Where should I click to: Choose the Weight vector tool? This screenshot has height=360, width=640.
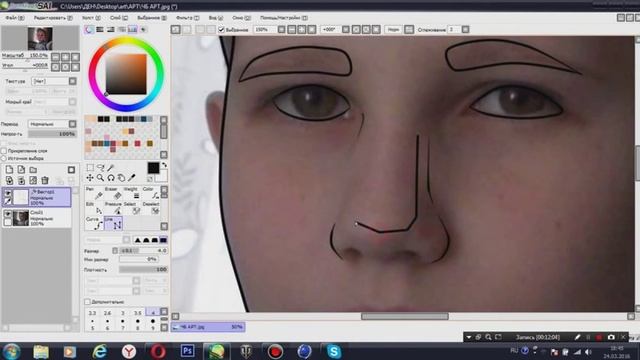pos(132,193)
